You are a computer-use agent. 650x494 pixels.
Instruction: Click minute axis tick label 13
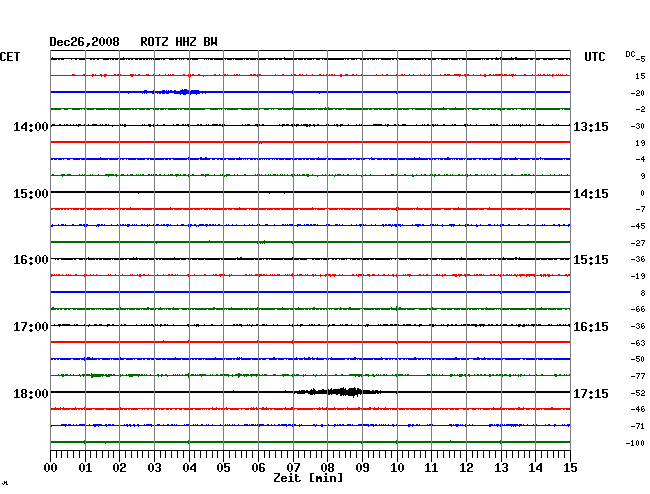tap(501, 468)
